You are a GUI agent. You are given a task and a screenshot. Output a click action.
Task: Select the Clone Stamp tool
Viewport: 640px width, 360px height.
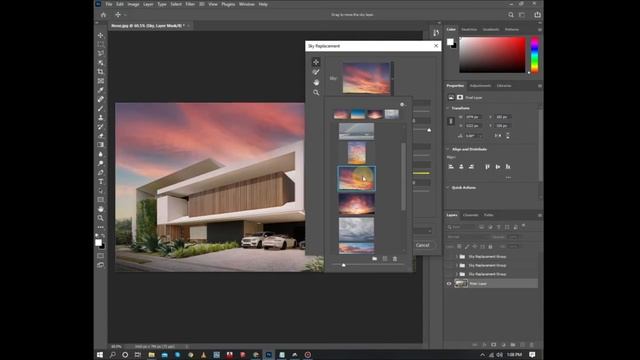[100, 118]
